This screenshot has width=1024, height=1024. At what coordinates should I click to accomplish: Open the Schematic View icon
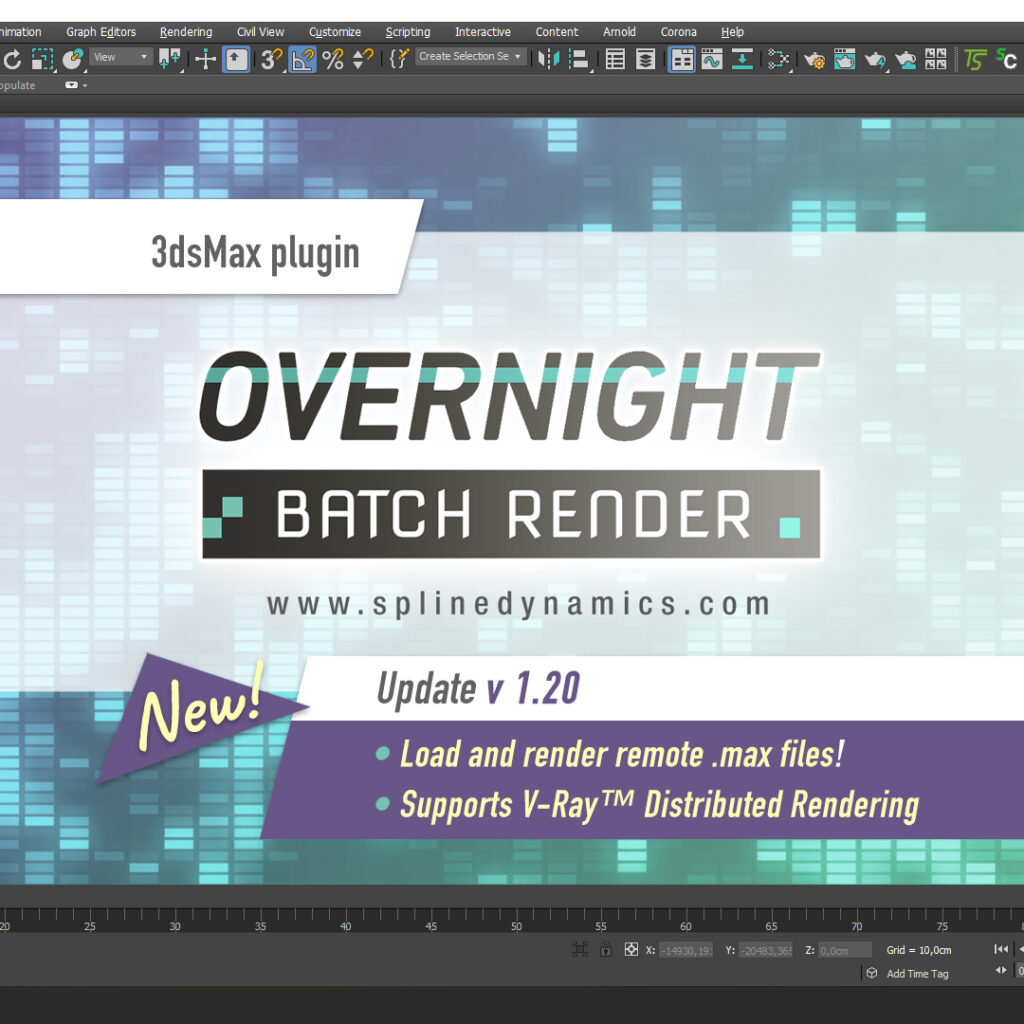[778, 59]
